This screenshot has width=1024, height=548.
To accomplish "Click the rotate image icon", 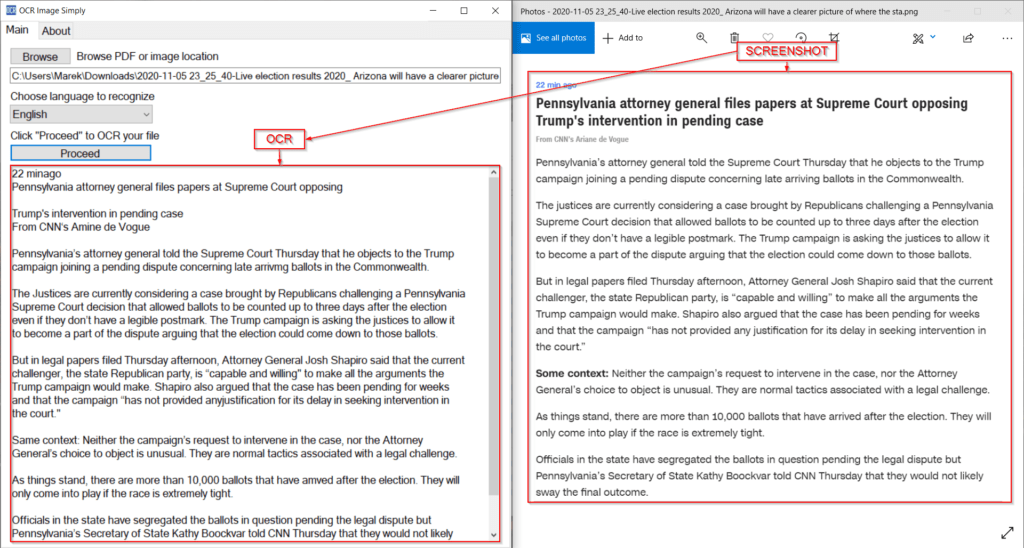I will point(800,38).
